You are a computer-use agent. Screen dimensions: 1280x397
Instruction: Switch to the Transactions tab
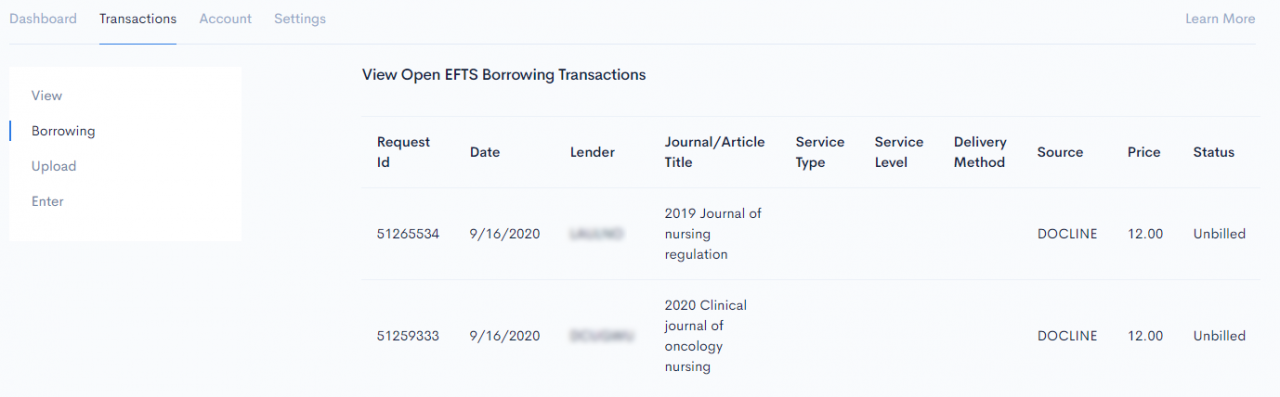pyautogui.click(x=138, y=19)
